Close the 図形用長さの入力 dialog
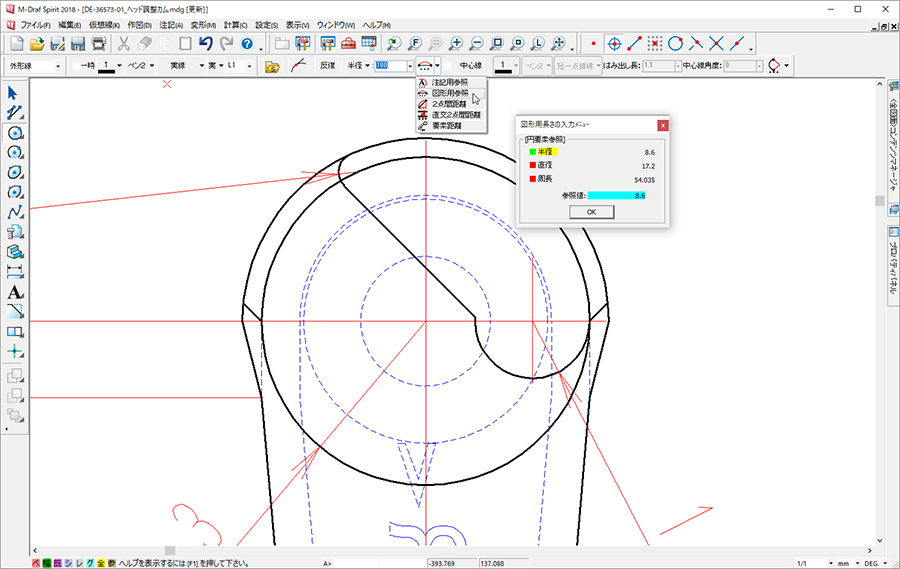 [x=662, y=125]
